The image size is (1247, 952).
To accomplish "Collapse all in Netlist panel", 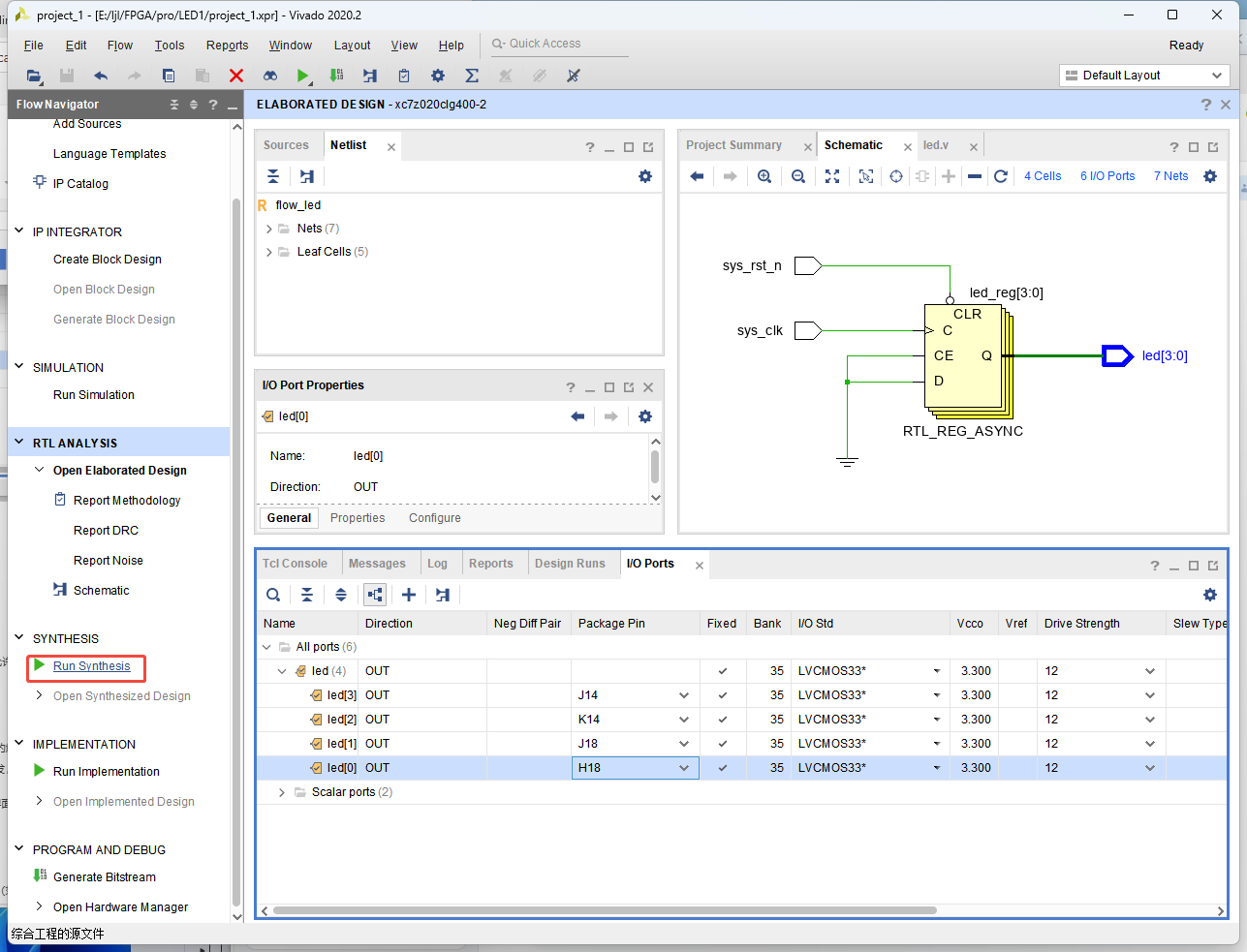I will click(273, 176).
